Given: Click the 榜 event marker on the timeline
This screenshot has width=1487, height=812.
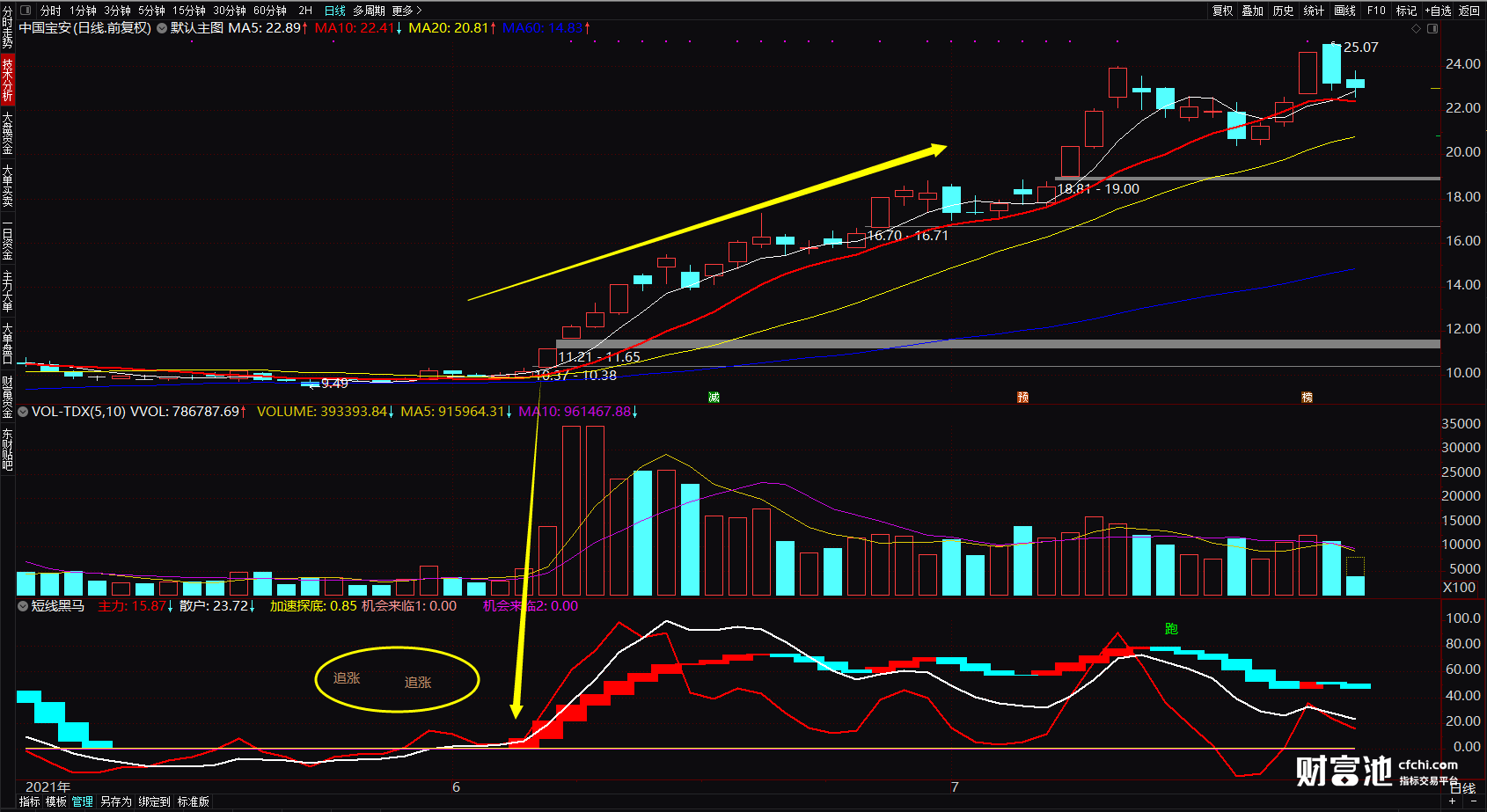Looking at the screenshot, I should (1307, 398).
